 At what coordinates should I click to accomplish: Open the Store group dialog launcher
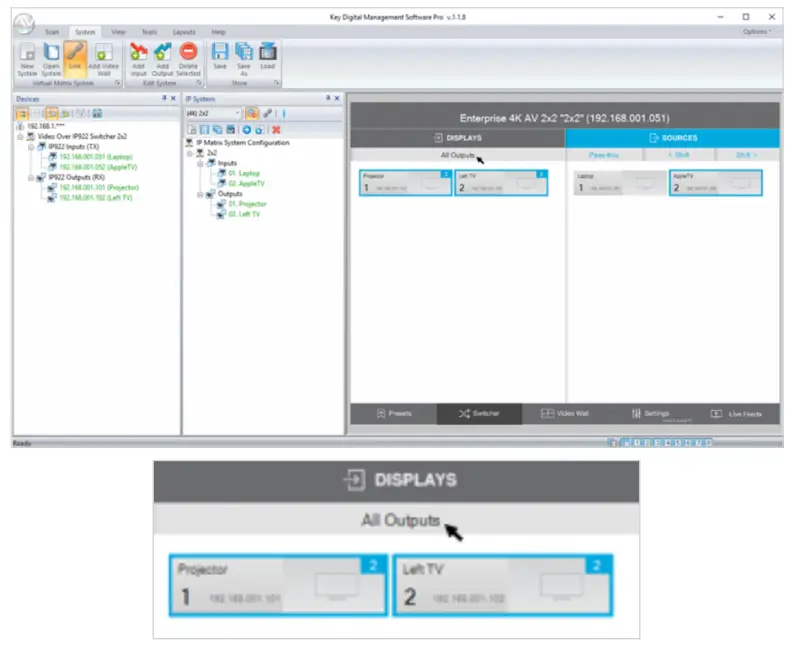point(277,83)
